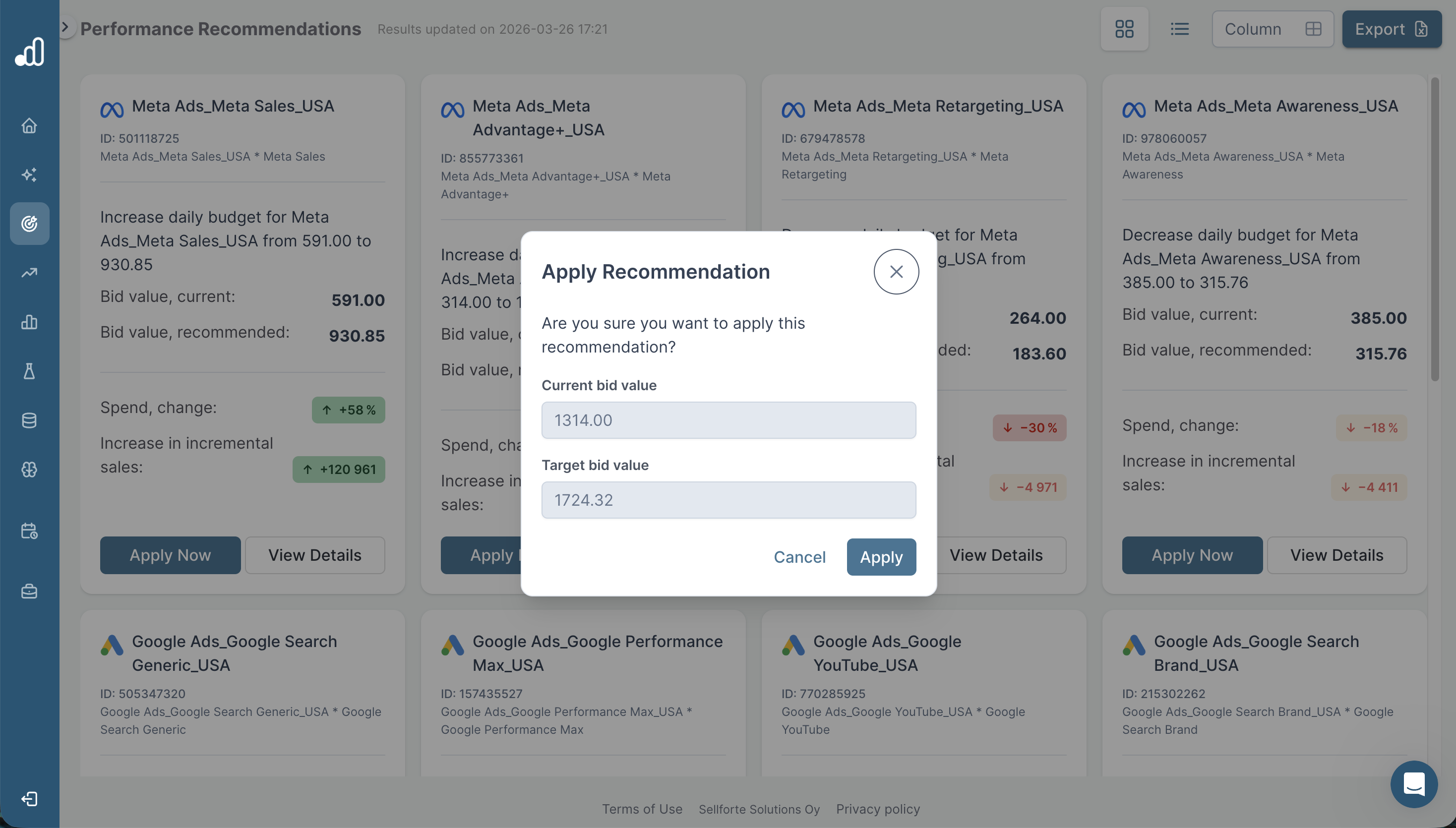Open the calendar schedule sidebar icon
Viewport: 1456px width, 828px height.
tap(29, 531)
